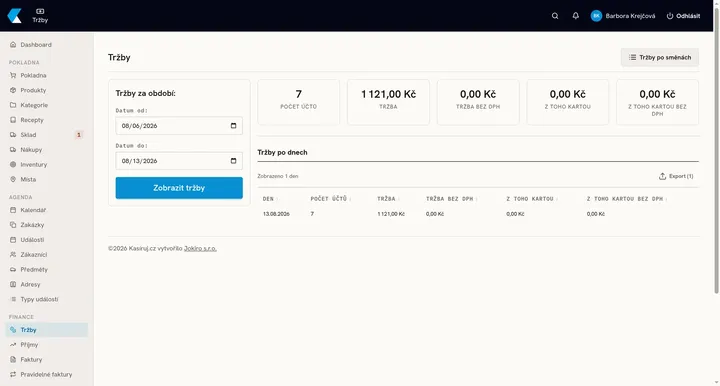720x386 pixels.
Task: Open Produkty section
Action: point(46,90)
